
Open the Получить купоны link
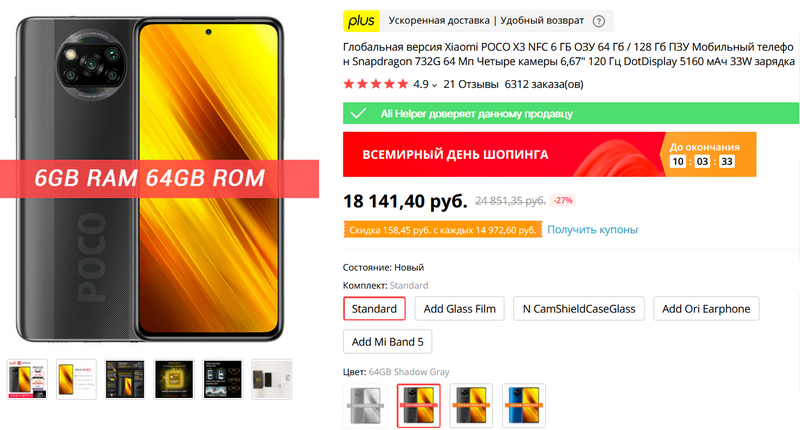[592, 230]
